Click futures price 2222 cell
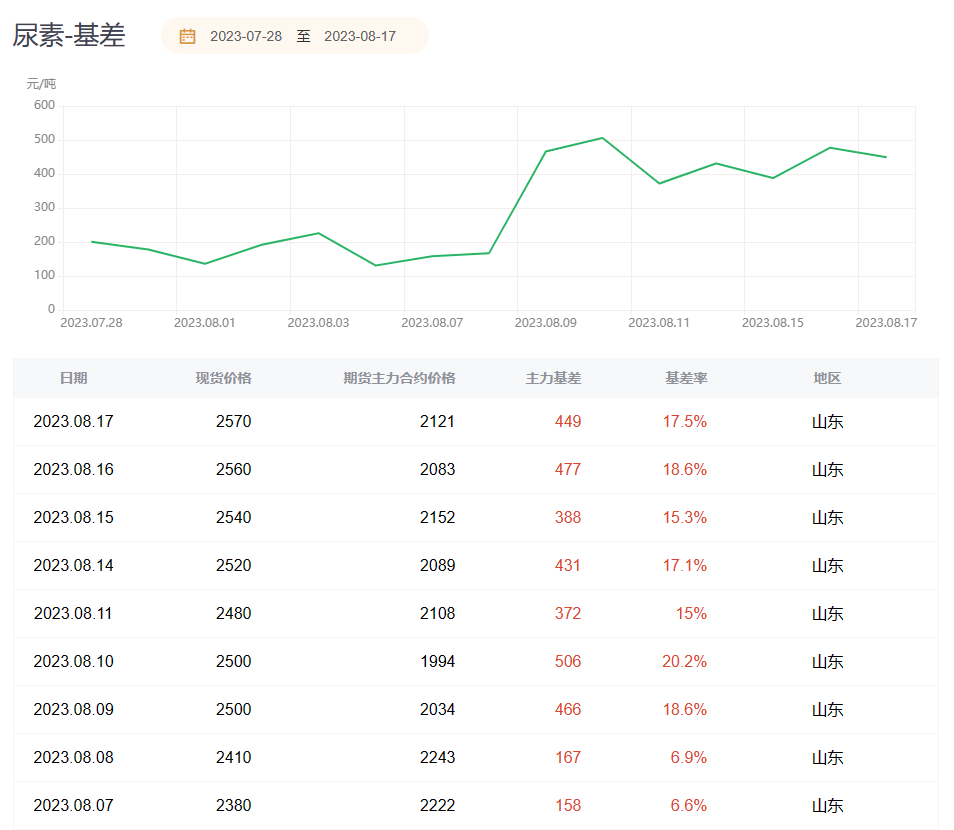This screenshot has height=830, width=954. (x=437, y=806)
